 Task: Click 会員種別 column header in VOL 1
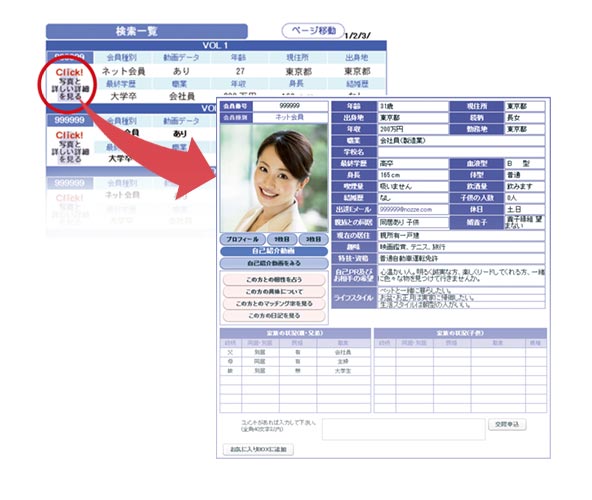pyautogui.click(x=122, y=58)
